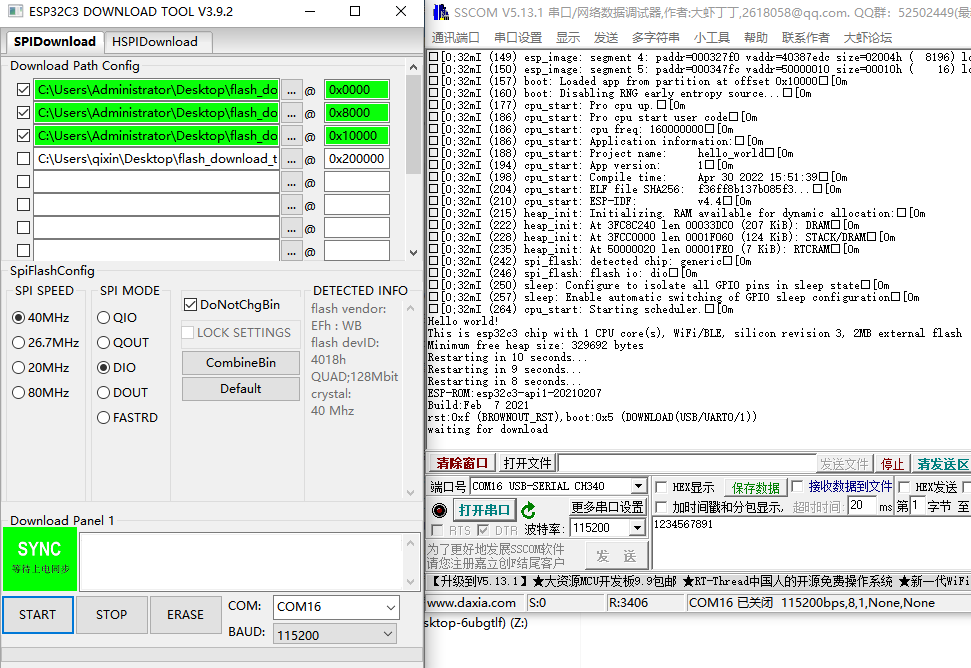Select FASTRD SPI mode
The width and height of the screenshot is (971, 668).
(x=103, y=418)
